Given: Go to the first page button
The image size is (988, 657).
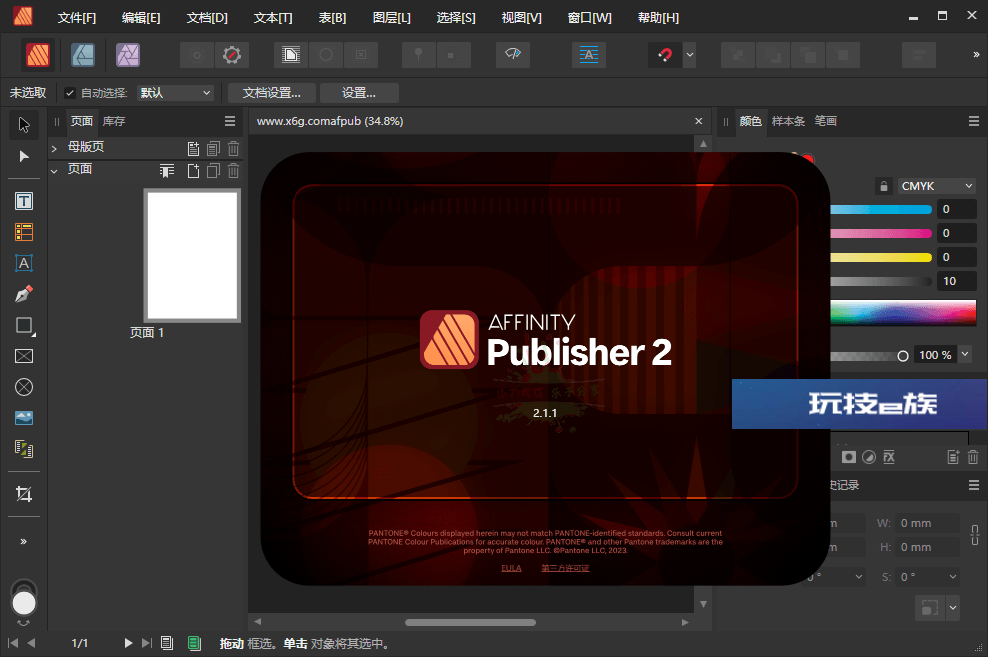Looking at the screenshot, I should [x=13, y=643].
